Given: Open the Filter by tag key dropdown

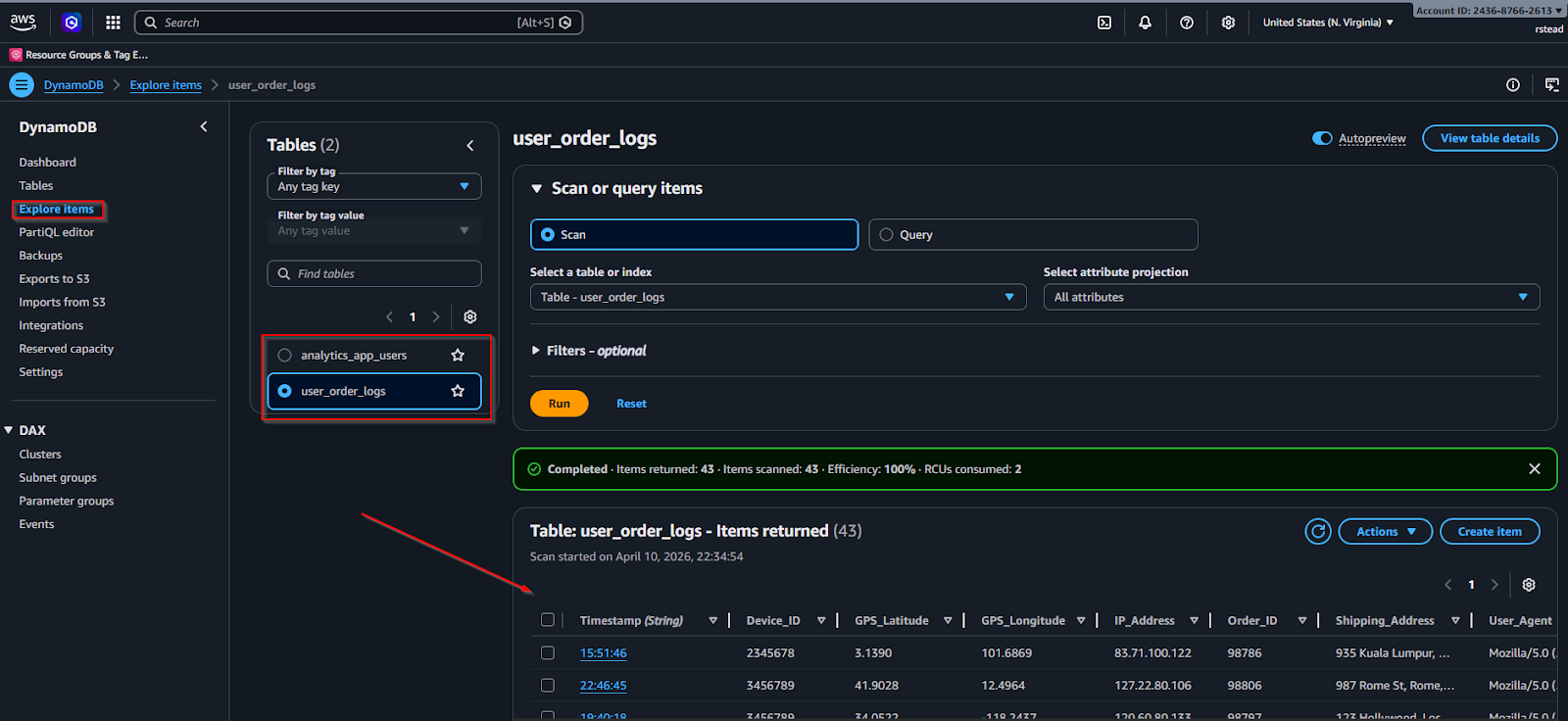Looking at the screenshot, I should (374, 186).
